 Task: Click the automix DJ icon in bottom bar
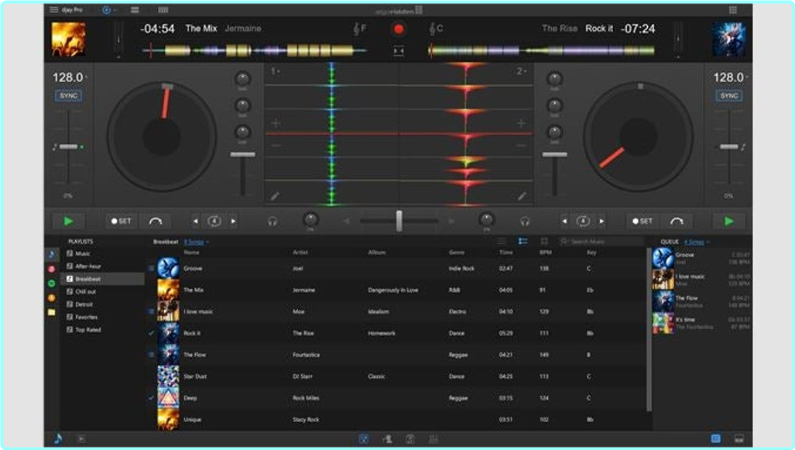pyautogui.click(x=387, y=439)
